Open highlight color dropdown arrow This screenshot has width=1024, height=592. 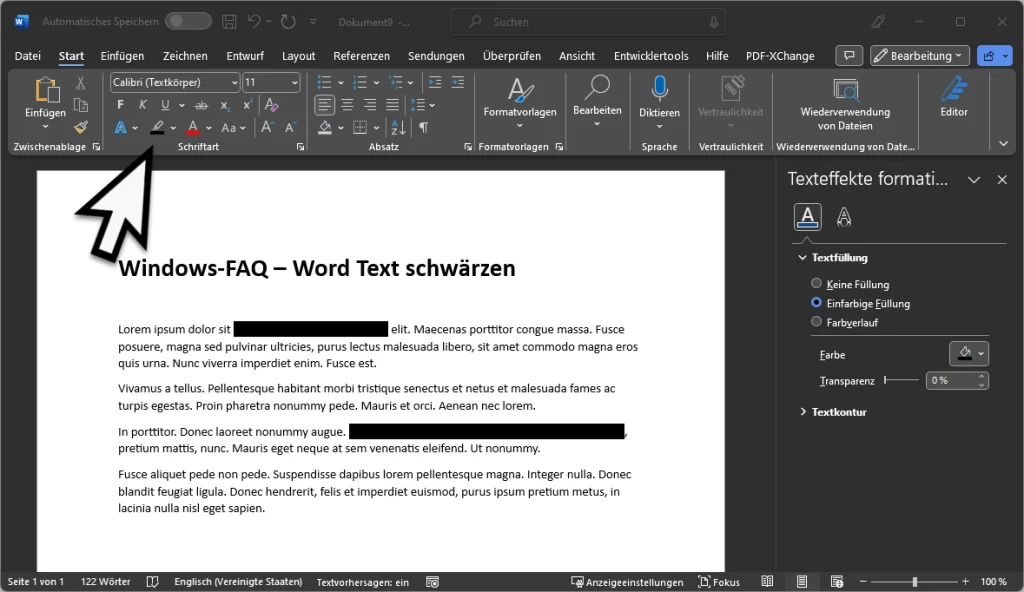click(x=173, y=128)
